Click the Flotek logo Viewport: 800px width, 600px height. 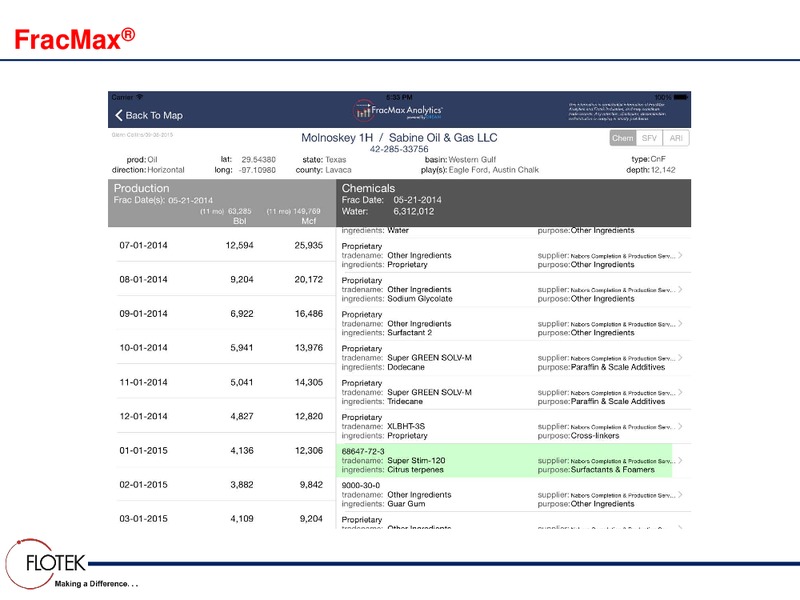click(46, 564)
